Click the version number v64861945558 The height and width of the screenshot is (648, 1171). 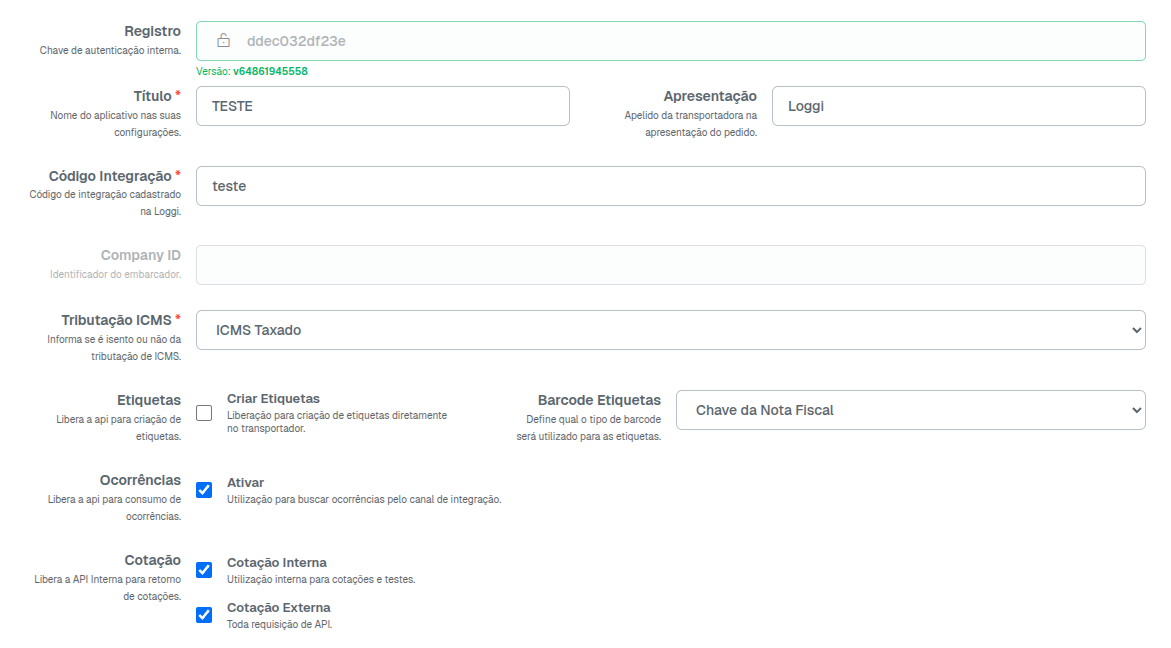(270, 72)
